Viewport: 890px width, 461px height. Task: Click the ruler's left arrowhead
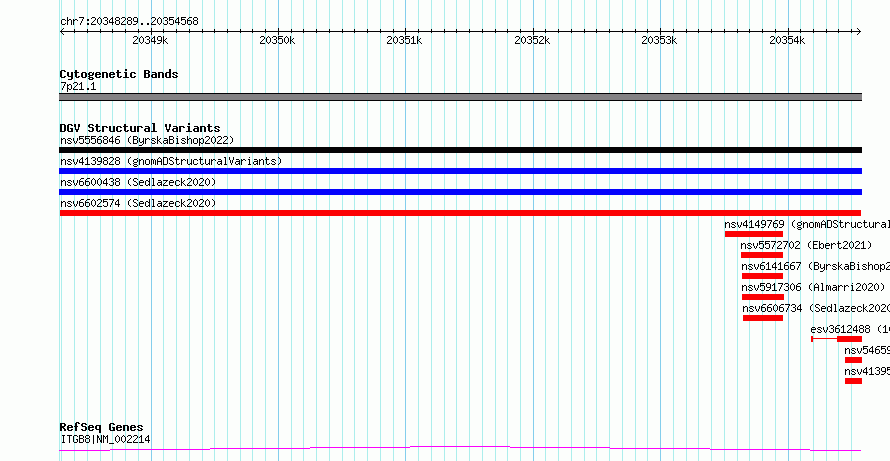[62, 32]
